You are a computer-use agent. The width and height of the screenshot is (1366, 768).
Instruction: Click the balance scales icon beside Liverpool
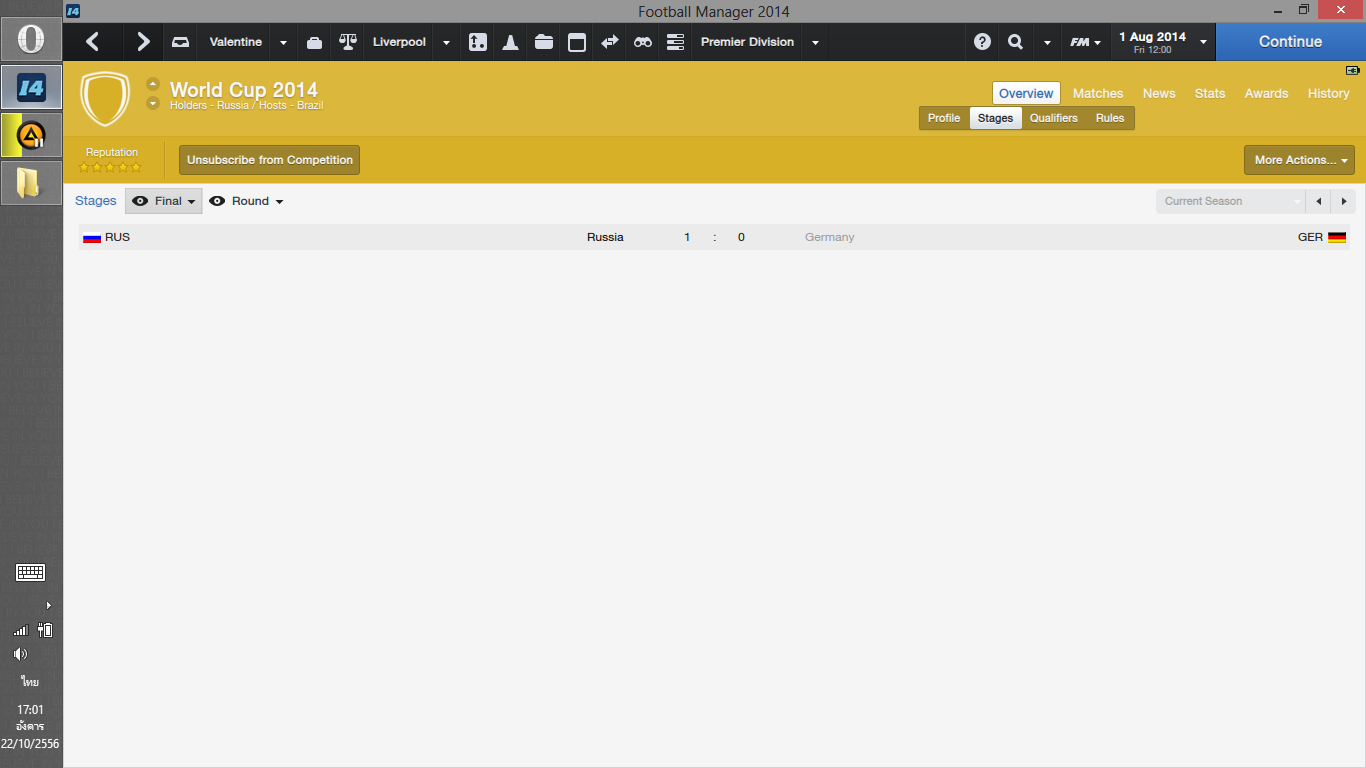tap(348, 42)
